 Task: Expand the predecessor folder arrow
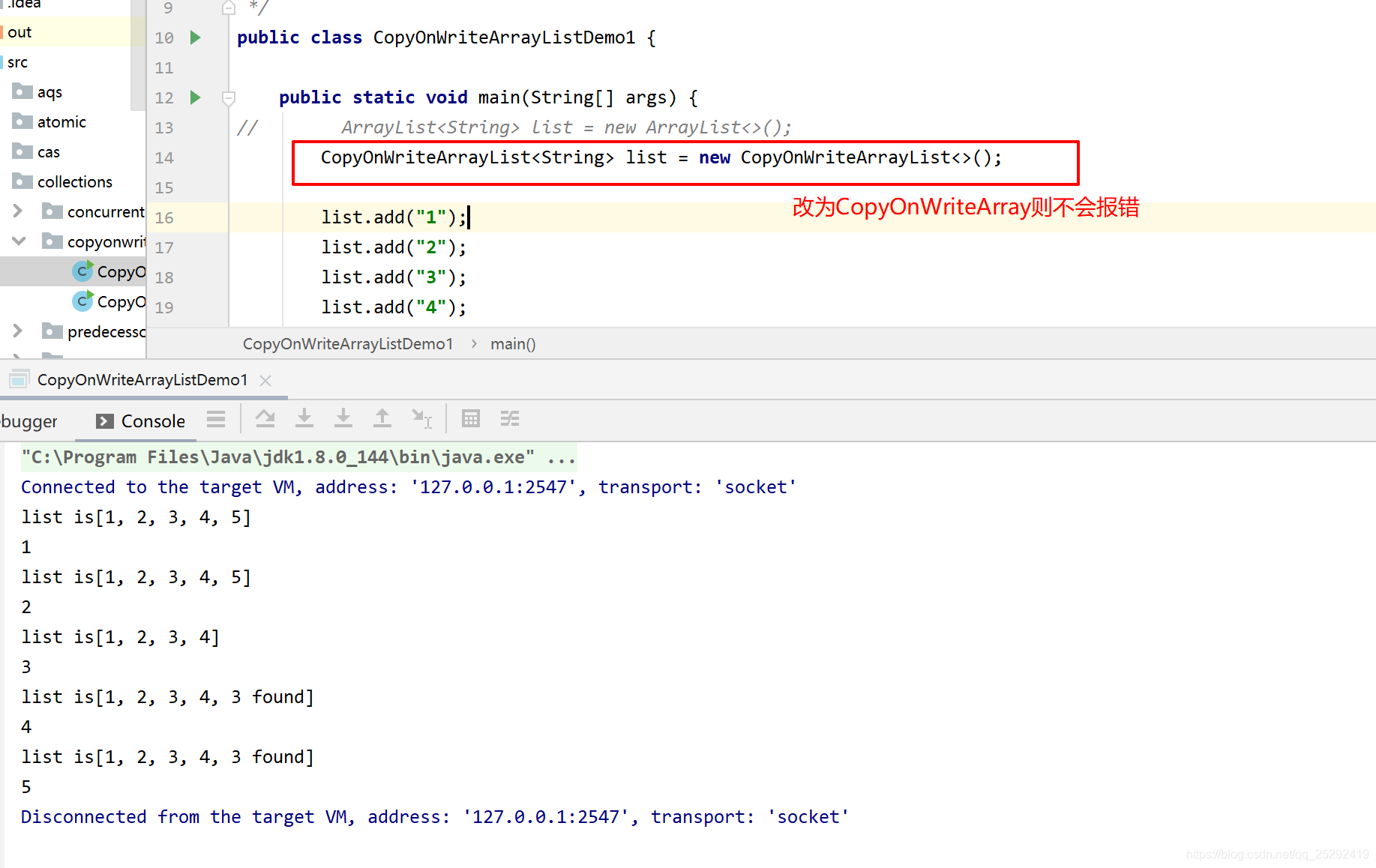[18, 331]
